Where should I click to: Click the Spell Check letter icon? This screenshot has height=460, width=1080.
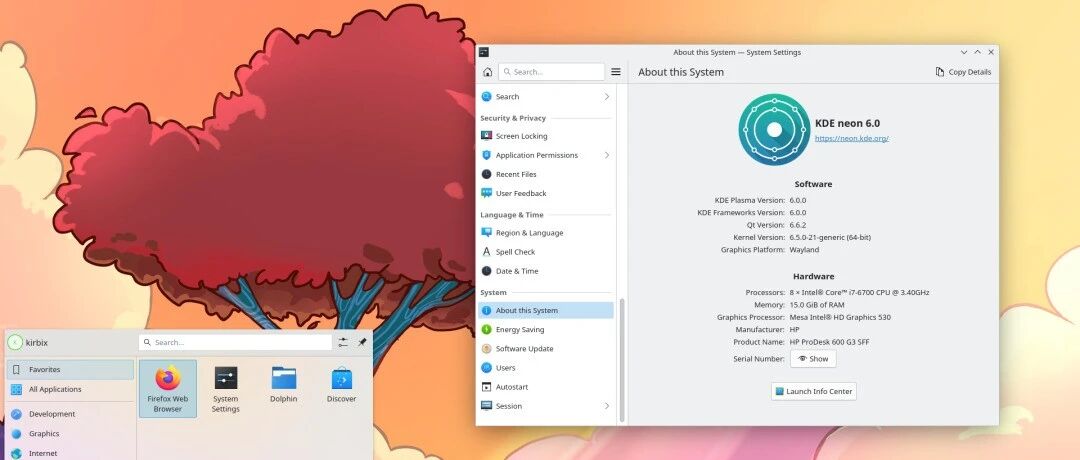click(486, 252)
